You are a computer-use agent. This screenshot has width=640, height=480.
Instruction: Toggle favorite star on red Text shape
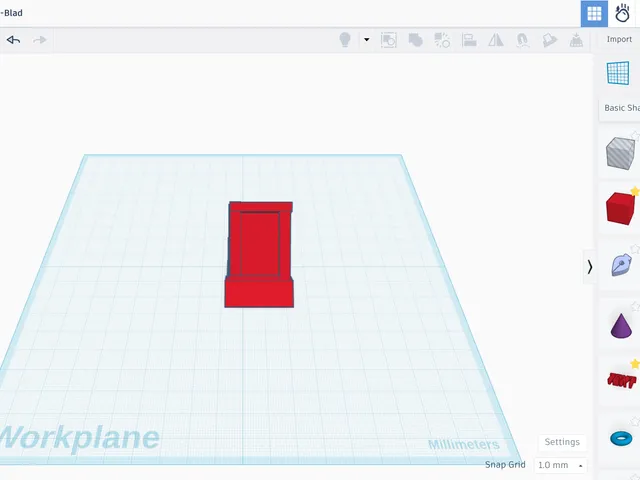635,364
